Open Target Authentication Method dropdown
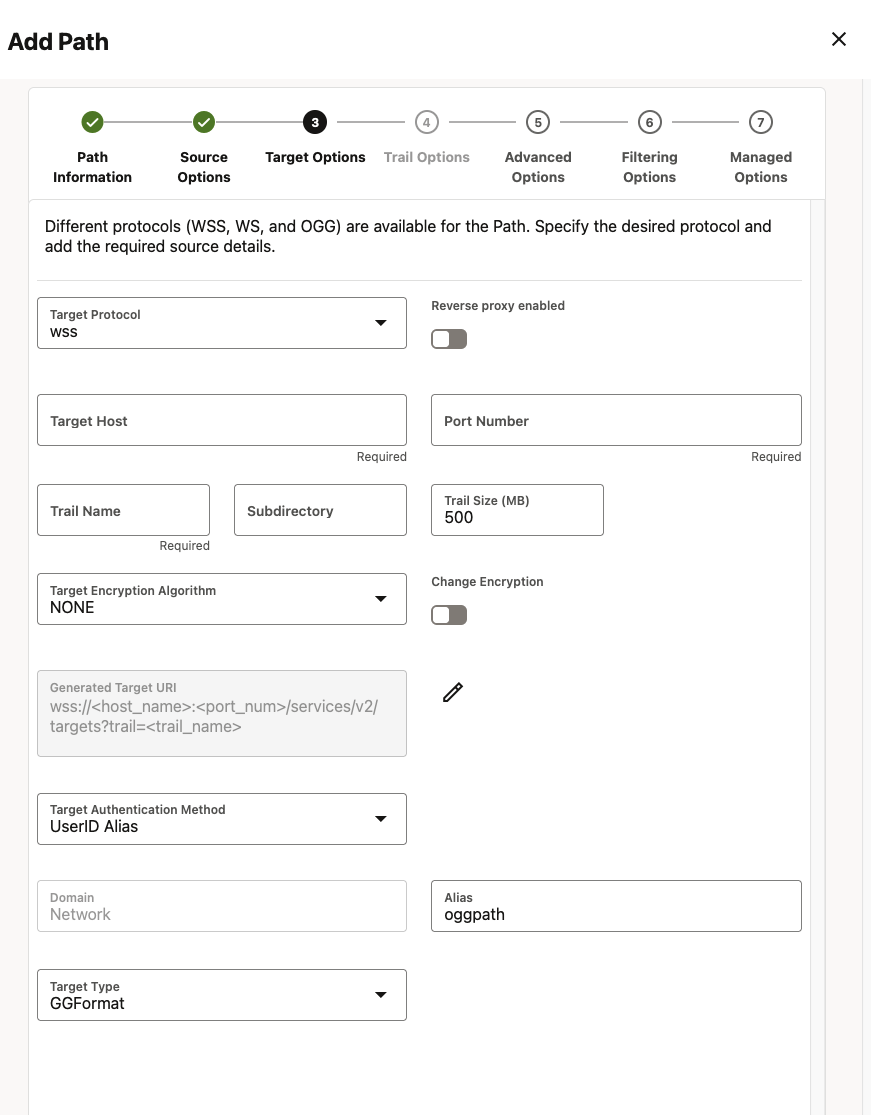This screenshot has width=871, height=1115. (222, 819)
